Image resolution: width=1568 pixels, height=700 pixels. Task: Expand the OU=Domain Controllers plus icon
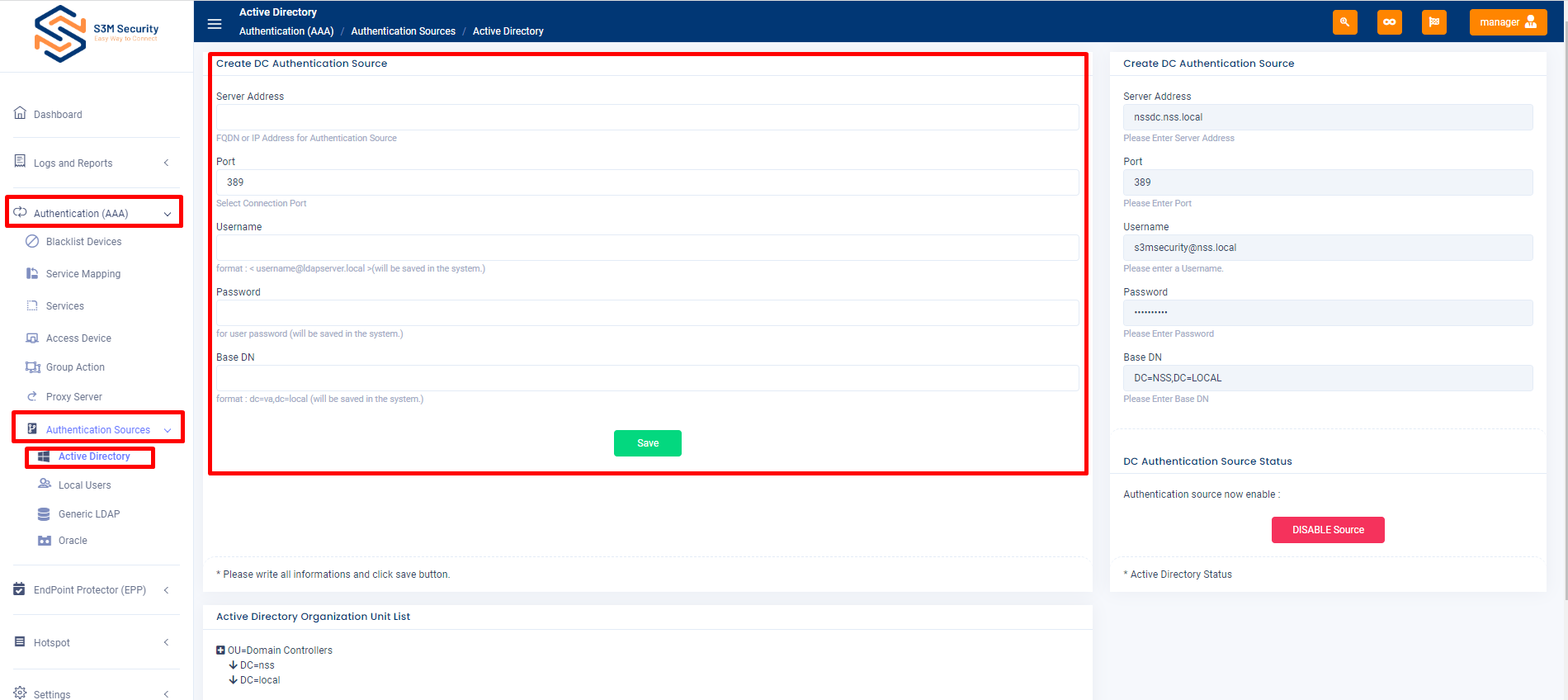[220, 650]
